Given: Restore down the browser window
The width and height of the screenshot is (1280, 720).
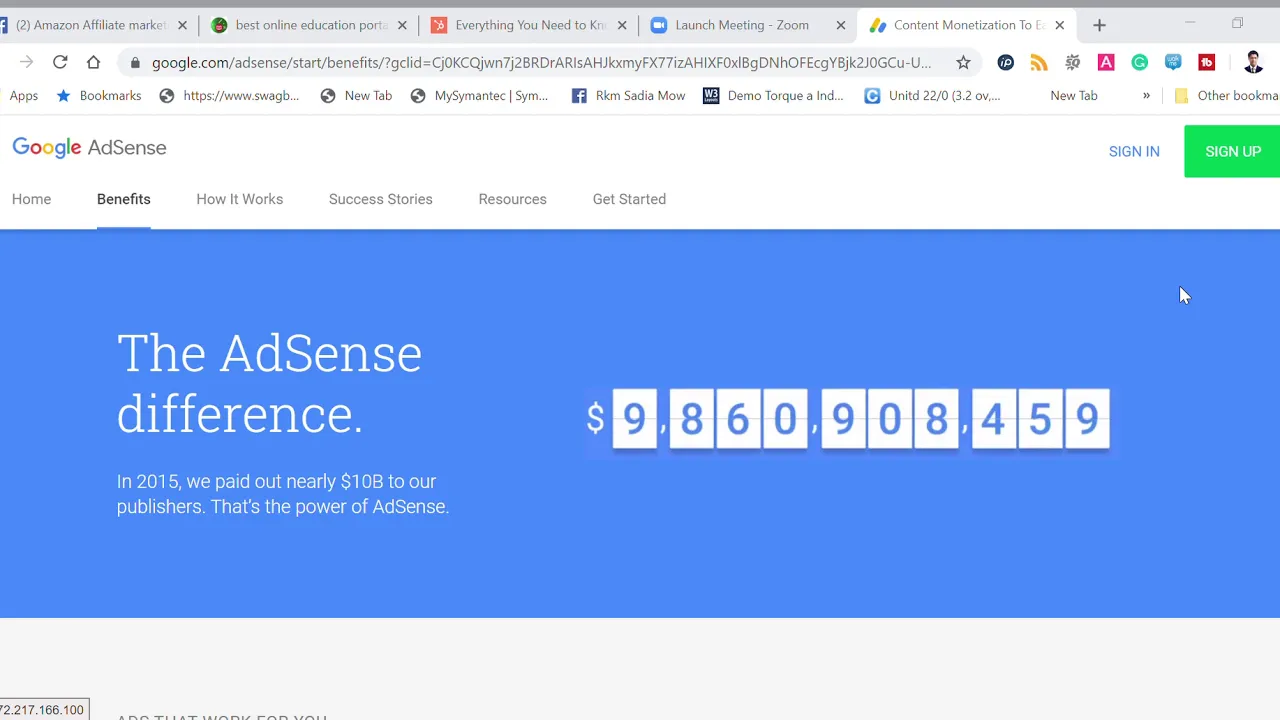Looking at the screenshot, I should click(x=1237, y=23).
